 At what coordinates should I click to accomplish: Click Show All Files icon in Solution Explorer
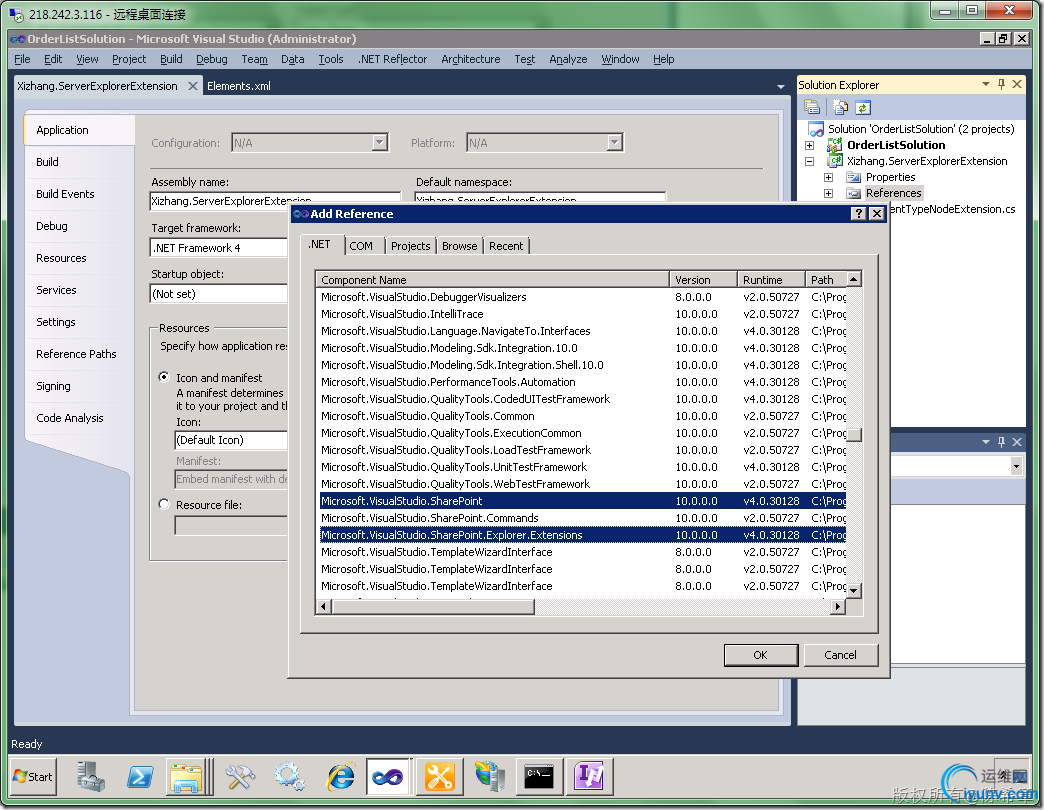pos(840,107)
